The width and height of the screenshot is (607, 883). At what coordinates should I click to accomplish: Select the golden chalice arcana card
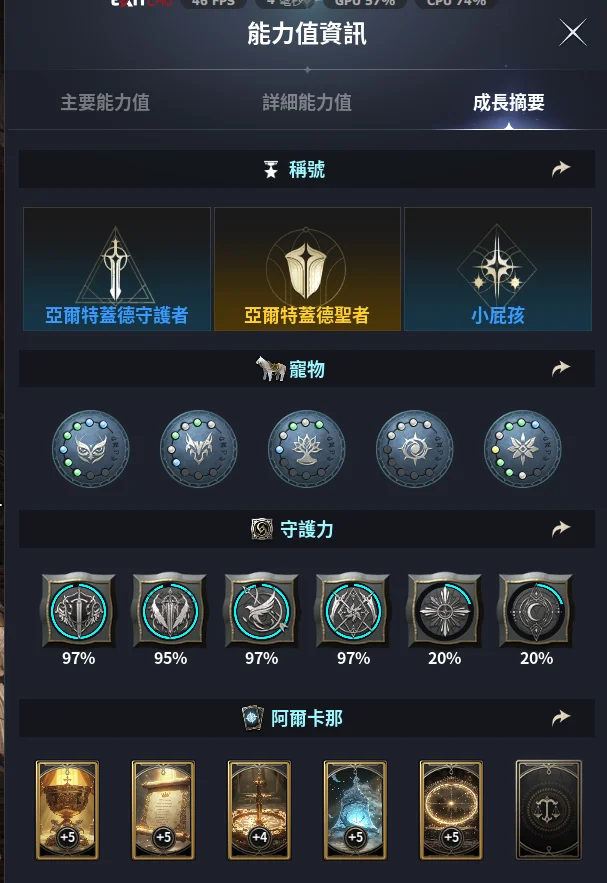(x=68, y=810)
